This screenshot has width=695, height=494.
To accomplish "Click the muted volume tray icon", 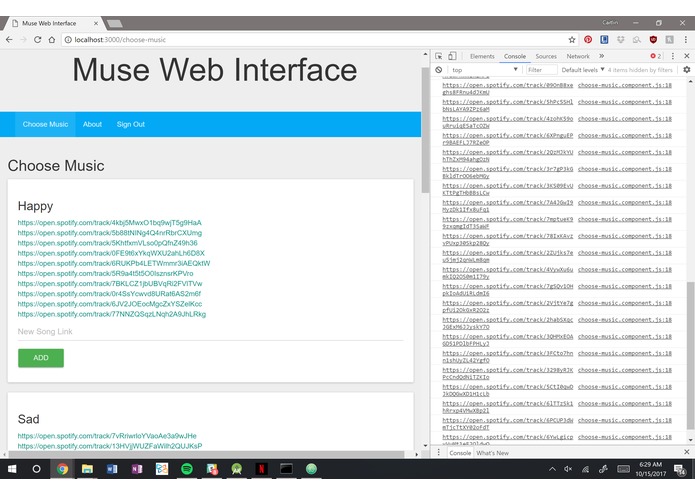I will [x=568, y=469].
